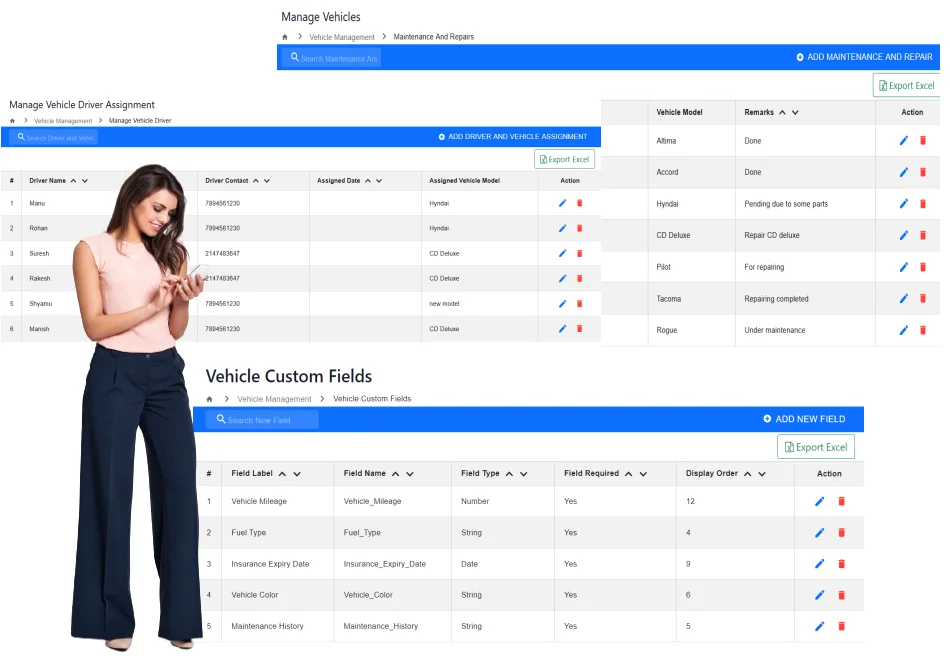Screen dimensions: 950x656
Task: Export maintenance and repairs to Excel
Action: click(x=906, y=85)
